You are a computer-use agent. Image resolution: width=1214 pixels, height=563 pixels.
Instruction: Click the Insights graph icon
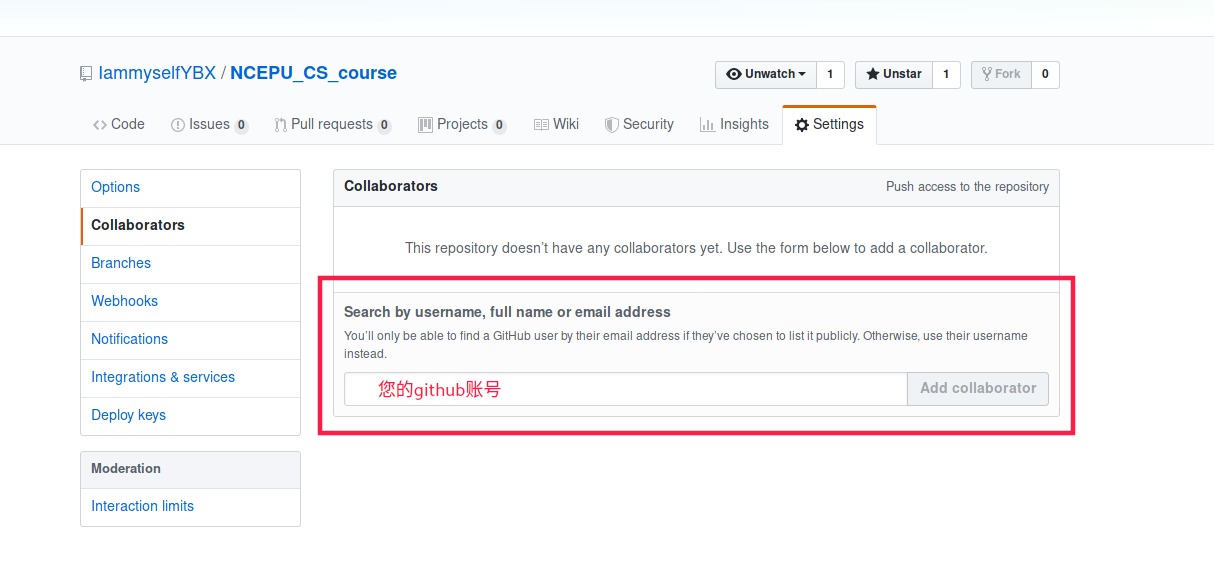click(707, 125)
